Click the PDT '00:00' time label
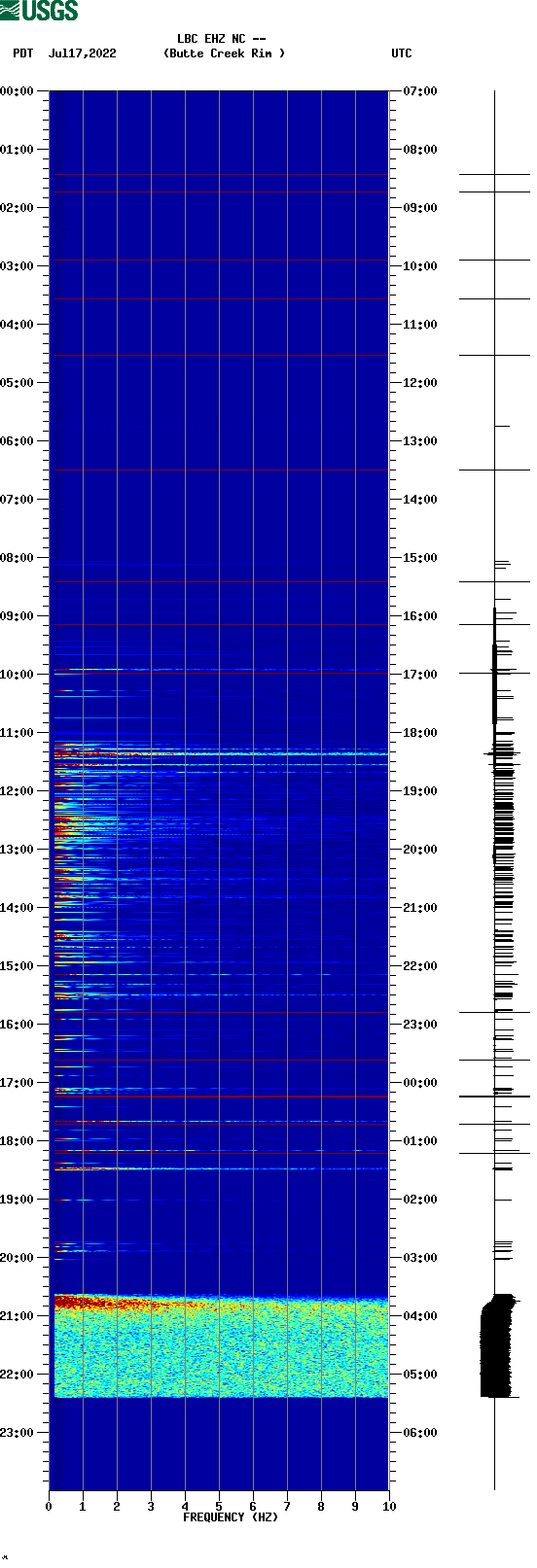The image size is (537, 1568). tap(17, 91)
